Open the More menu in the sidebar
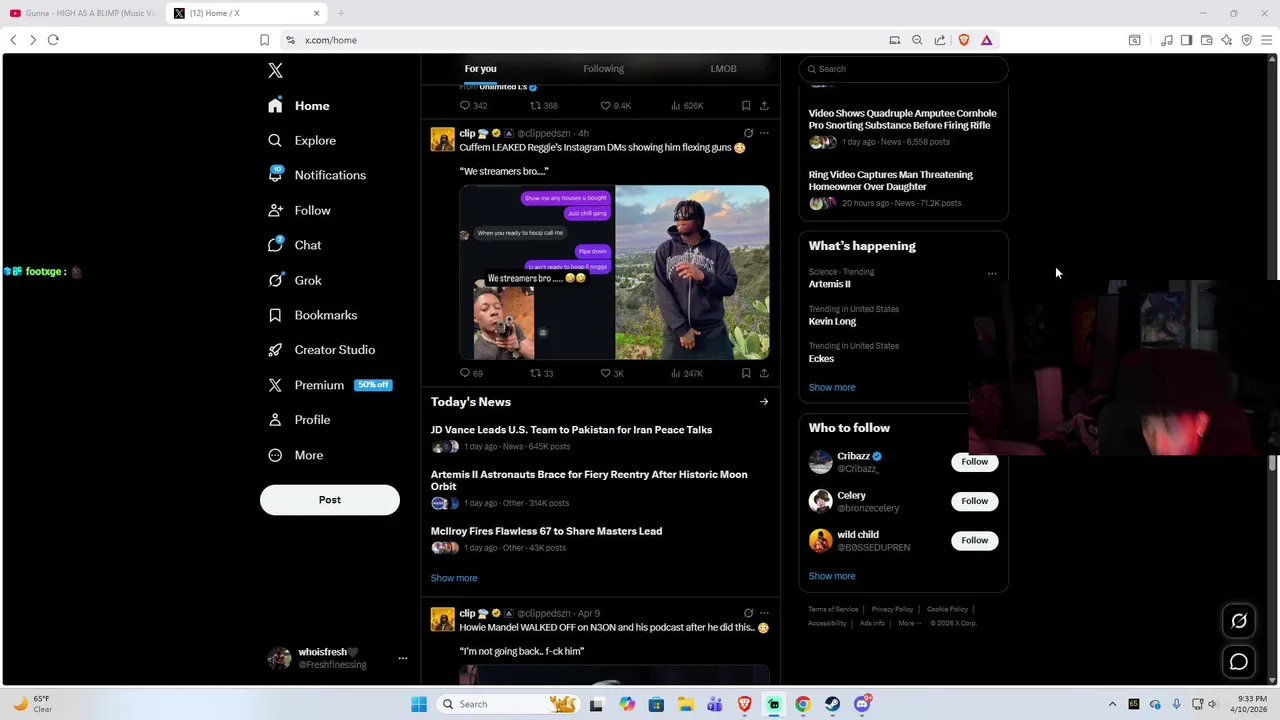This screenshot has width=1280, height=720. pyautogui.click(x=295, y=455)
